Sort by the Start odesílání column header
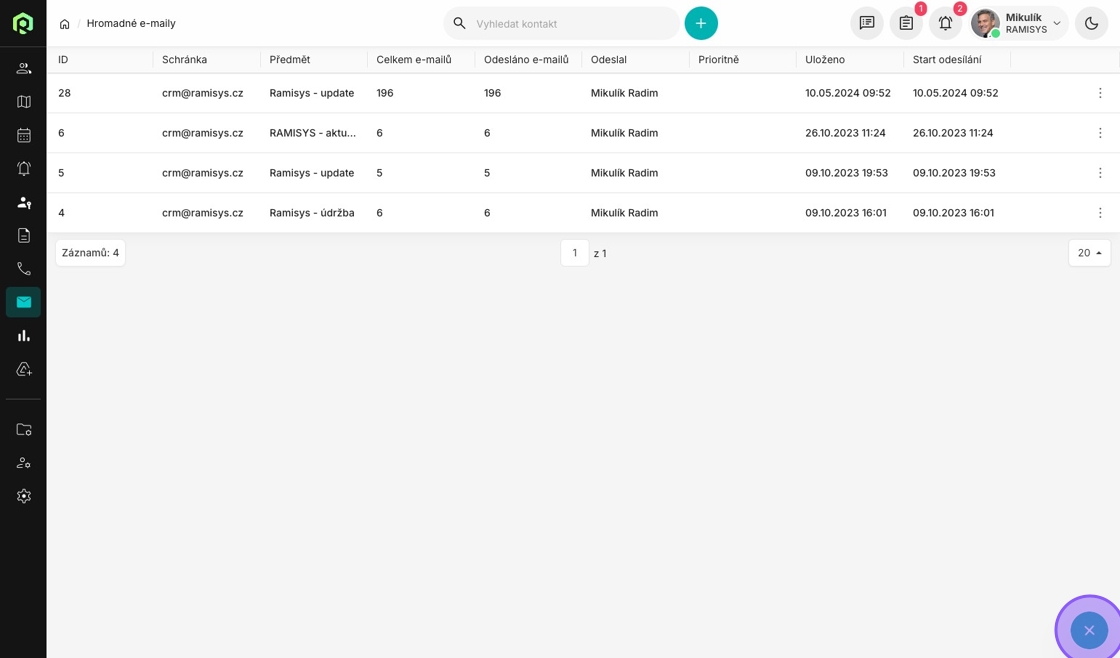1120x658 pixels. (x=947, y=59)
